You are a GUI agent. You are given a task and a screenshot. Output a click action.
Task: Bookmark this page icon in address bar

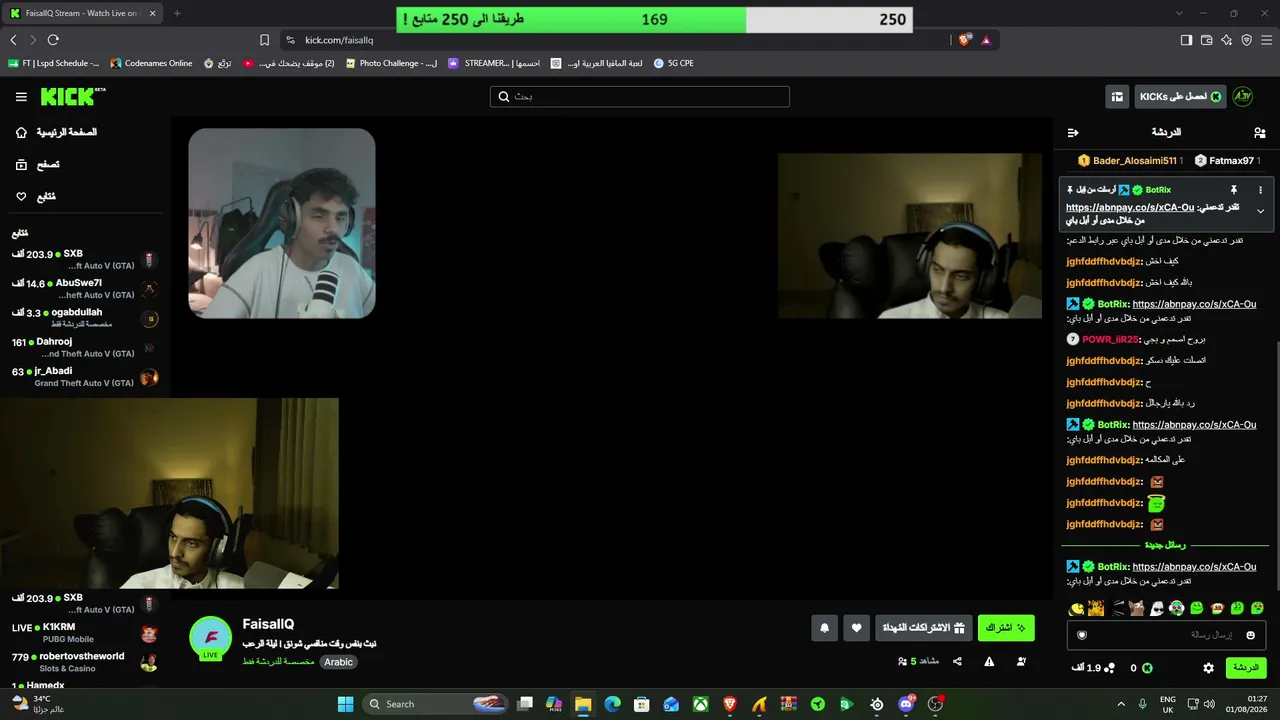[264, 40]
